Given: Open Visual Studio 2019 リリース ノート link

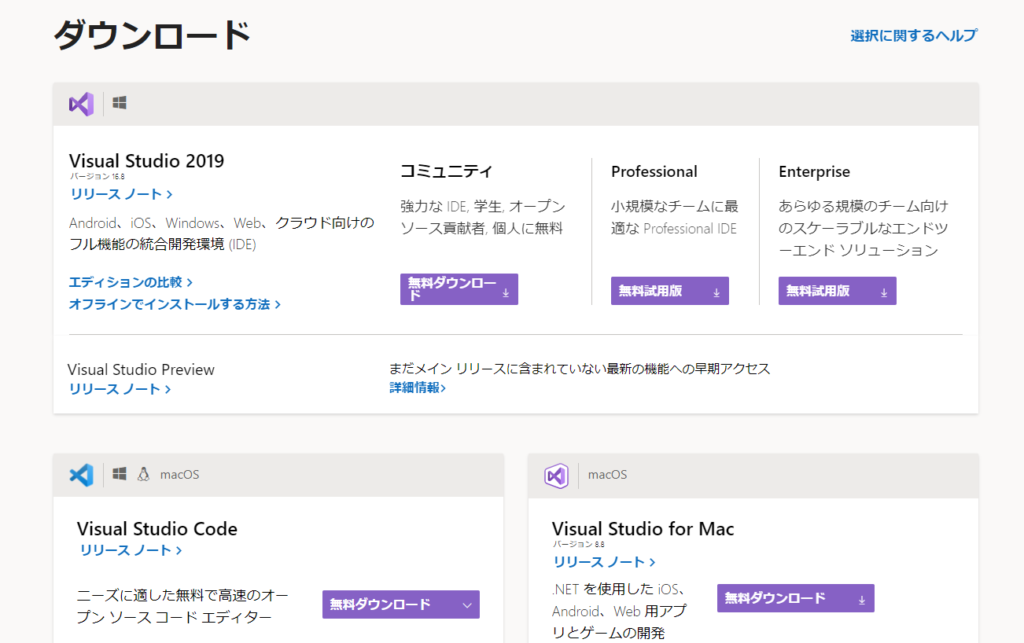Looking at the screenshot, I should pyautogui.click(x=121, y=194).
